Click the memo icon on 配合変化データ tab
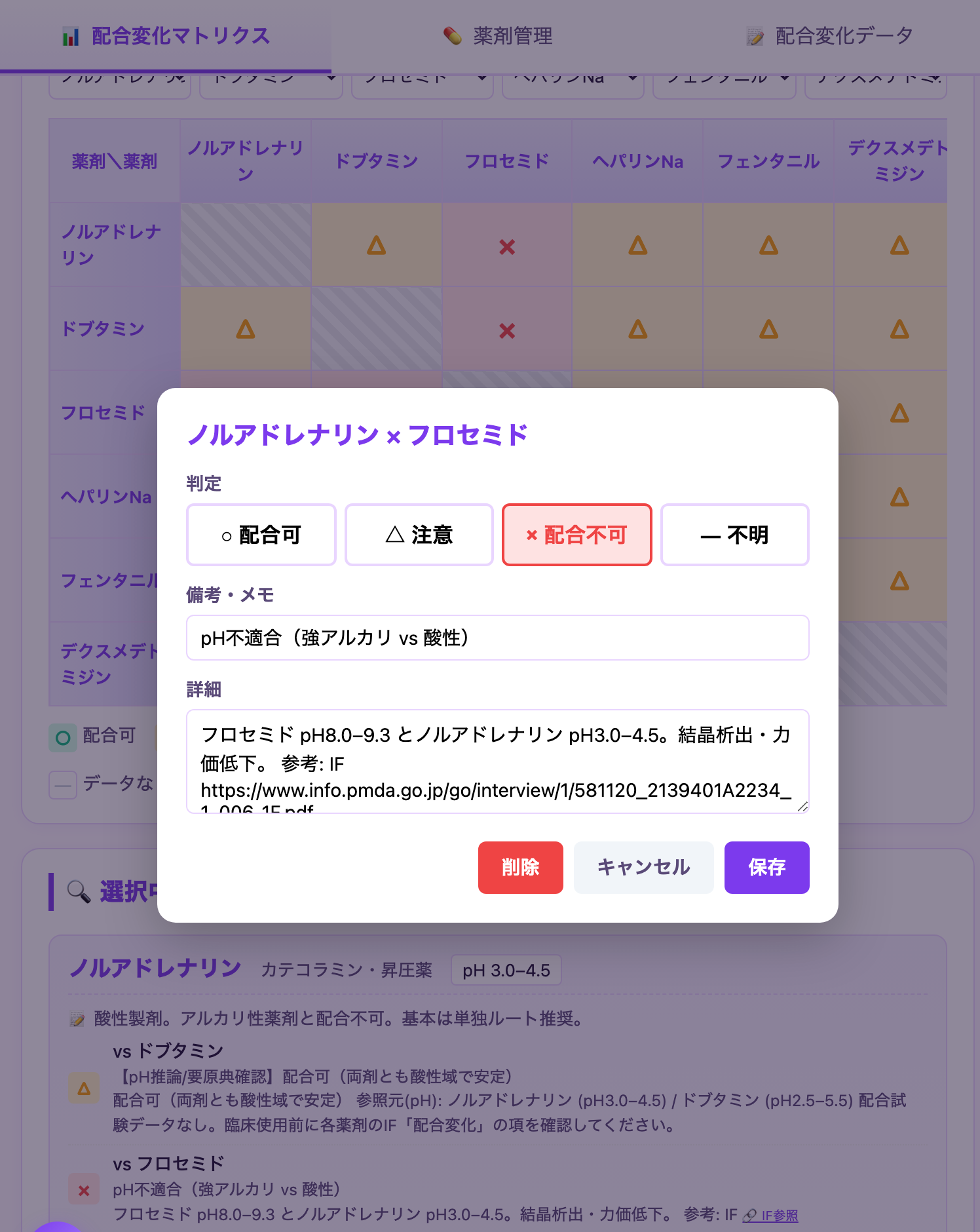Screen dimensions: 980x1232 (x=755, y=37)
